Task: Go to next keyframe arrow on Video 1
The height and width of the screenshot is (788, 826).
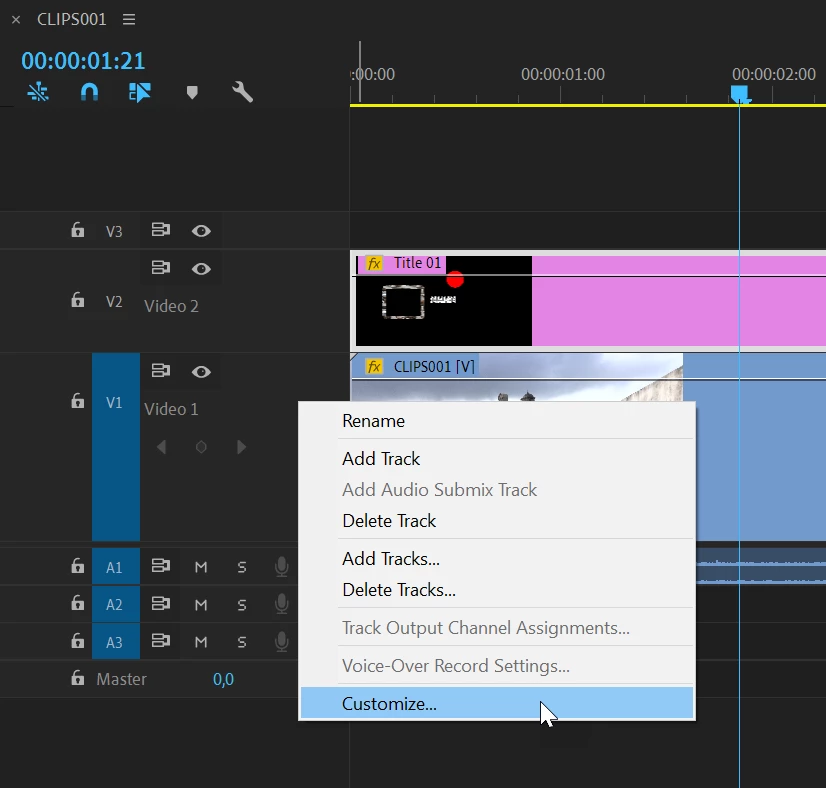Action: [x=241, y=447]
